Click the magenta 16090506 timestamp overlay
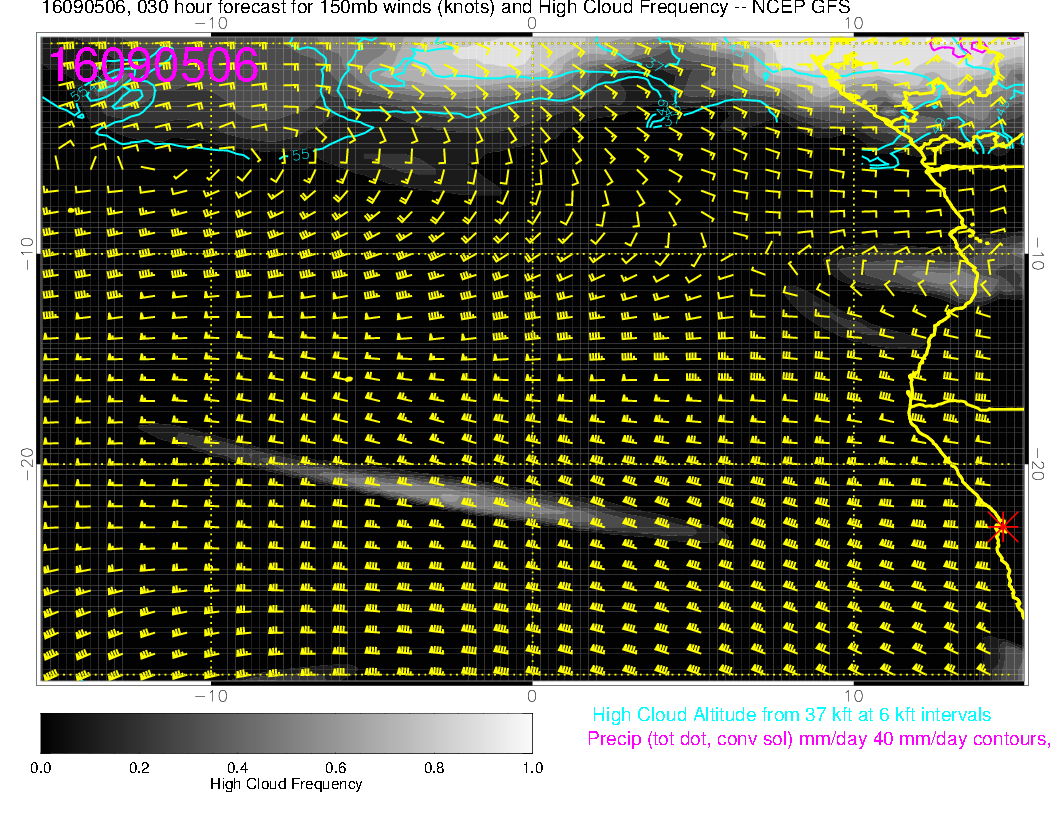This screenshot has width=1056, height=816. pos(154,66)
